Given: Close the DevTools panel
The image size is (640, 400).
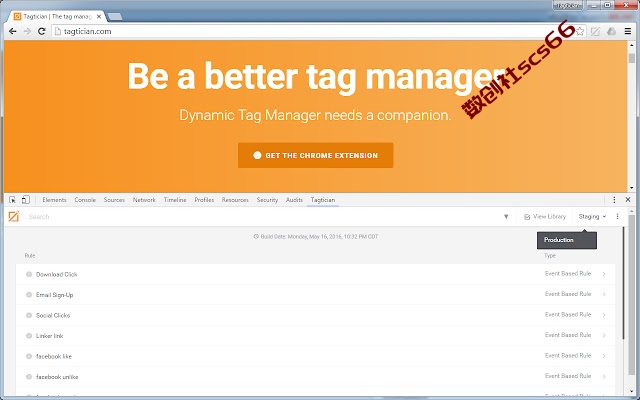Looking at the screenshot, I should (628, 200).
